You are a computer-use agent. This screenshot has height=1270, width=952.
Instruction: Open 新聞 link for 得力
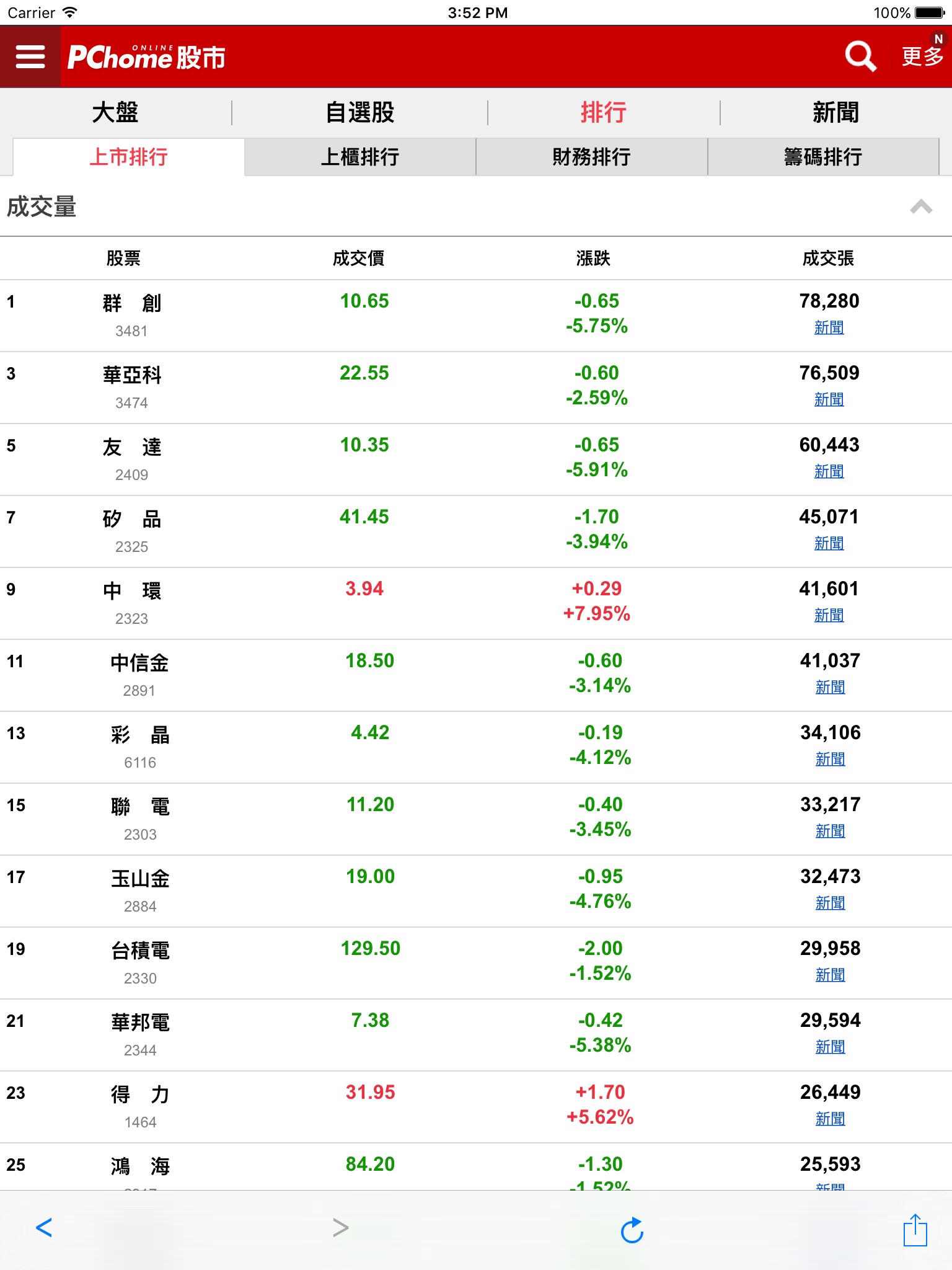pyautogui.click(x=830, y=1119)
